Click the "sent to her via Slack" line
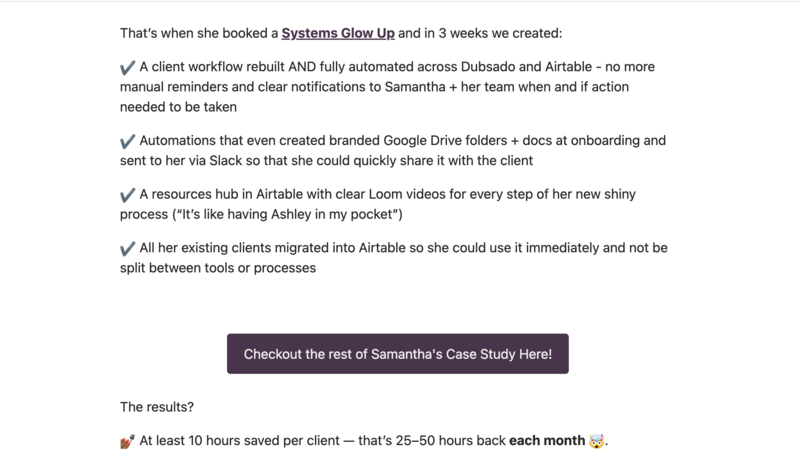 (x=190, y=161)
